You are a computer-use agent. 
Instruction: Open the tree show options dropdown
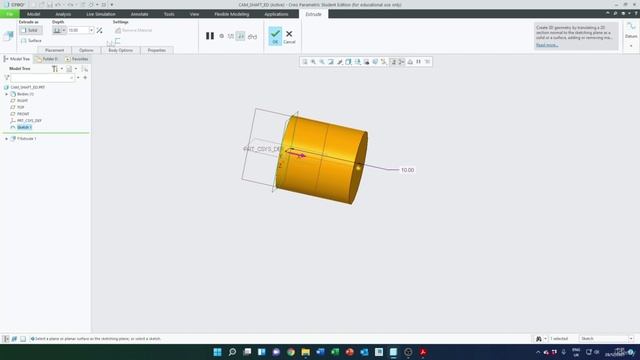click(76, 69)
